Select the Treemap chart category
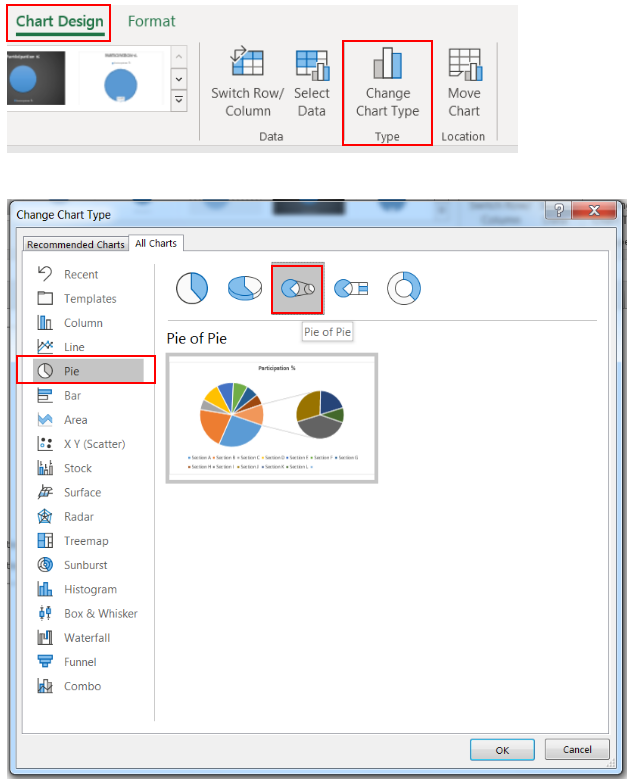The image size is (632, 780). (x=89, y=541)
